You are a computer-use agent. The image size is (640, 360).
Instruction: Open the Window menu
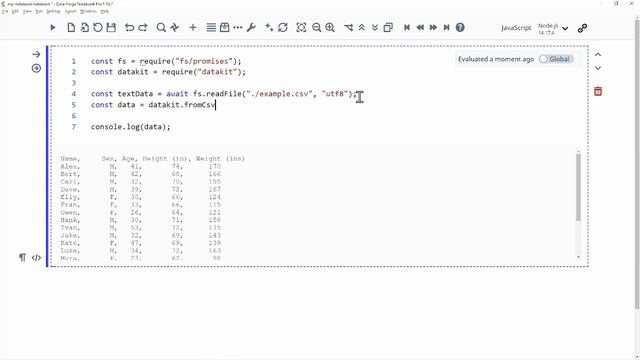88,11
